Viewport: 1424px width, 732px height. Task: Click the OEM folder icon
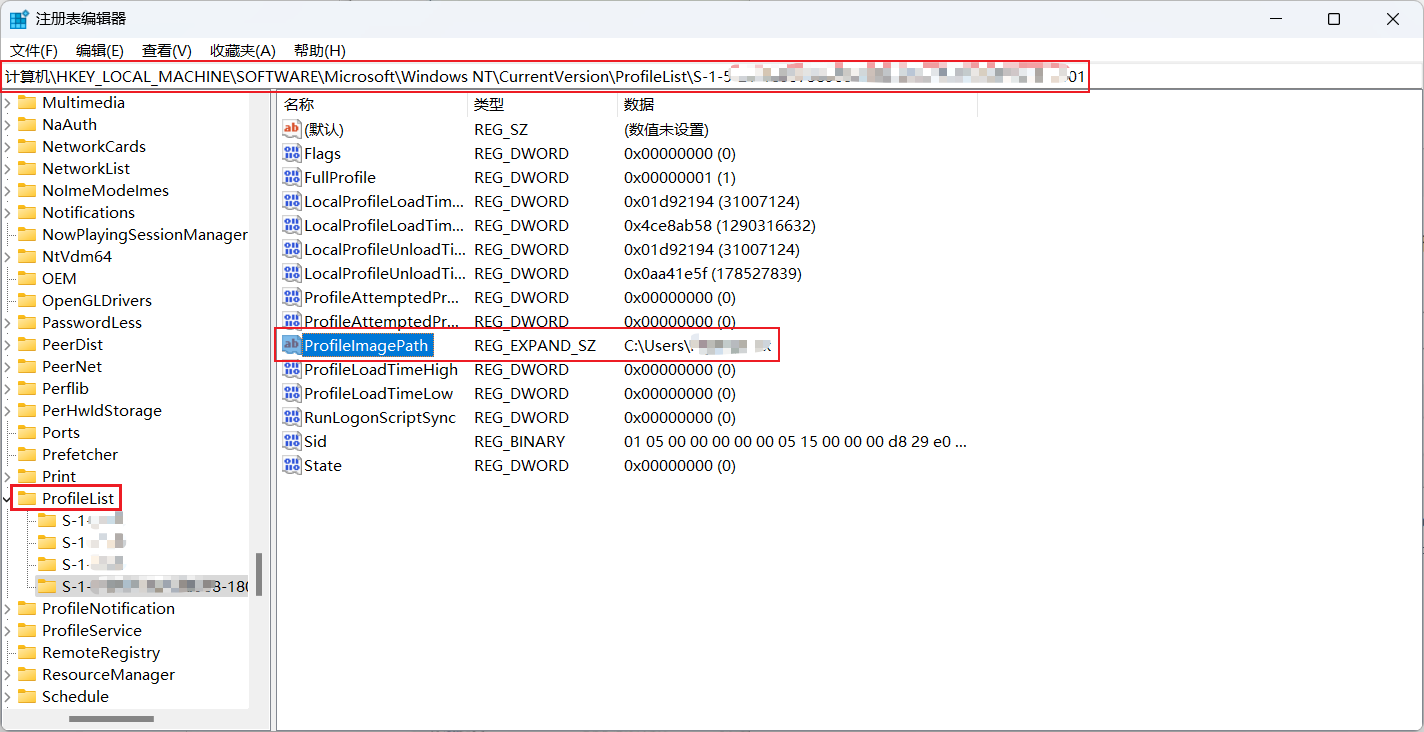[x=27, y=278]
